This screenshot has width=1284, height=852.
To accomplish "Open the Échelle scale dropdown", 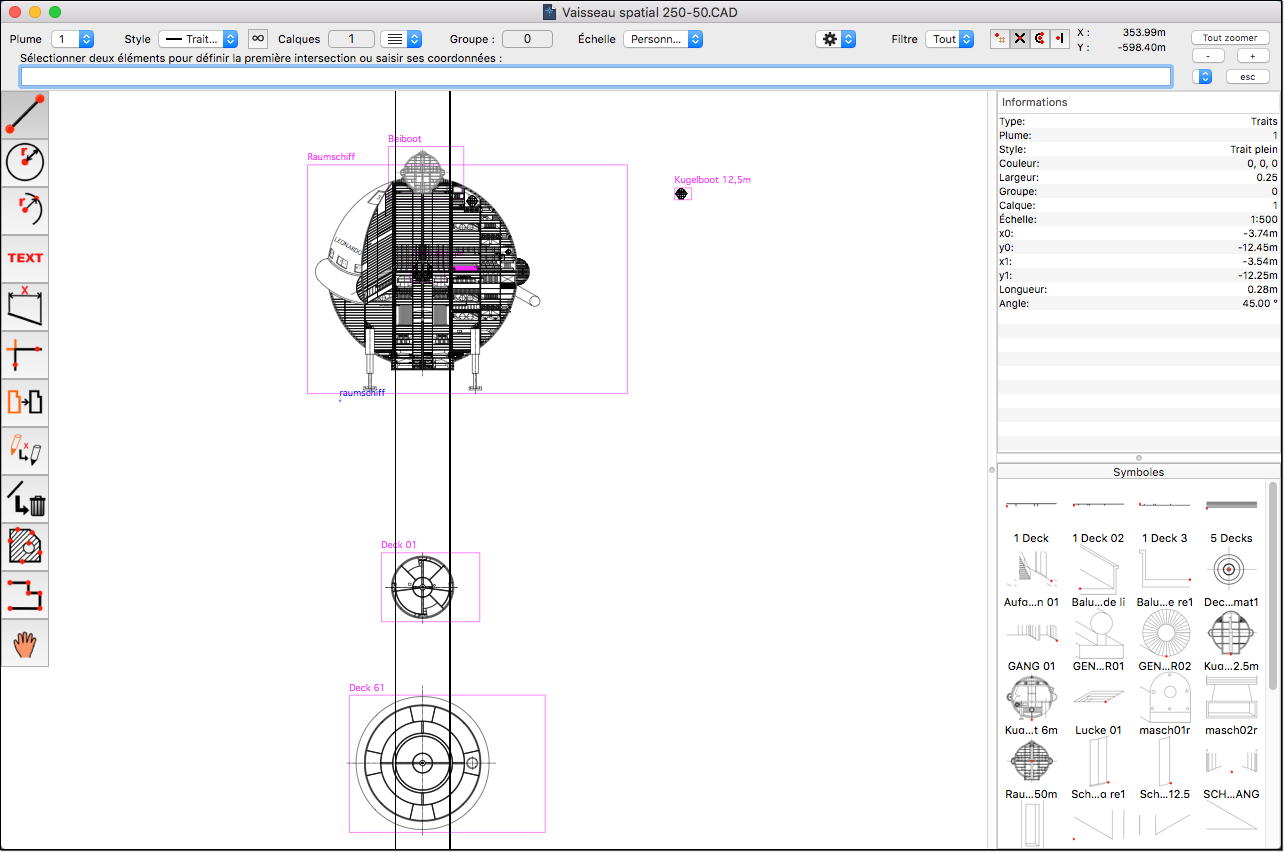I will click(663, 39).
